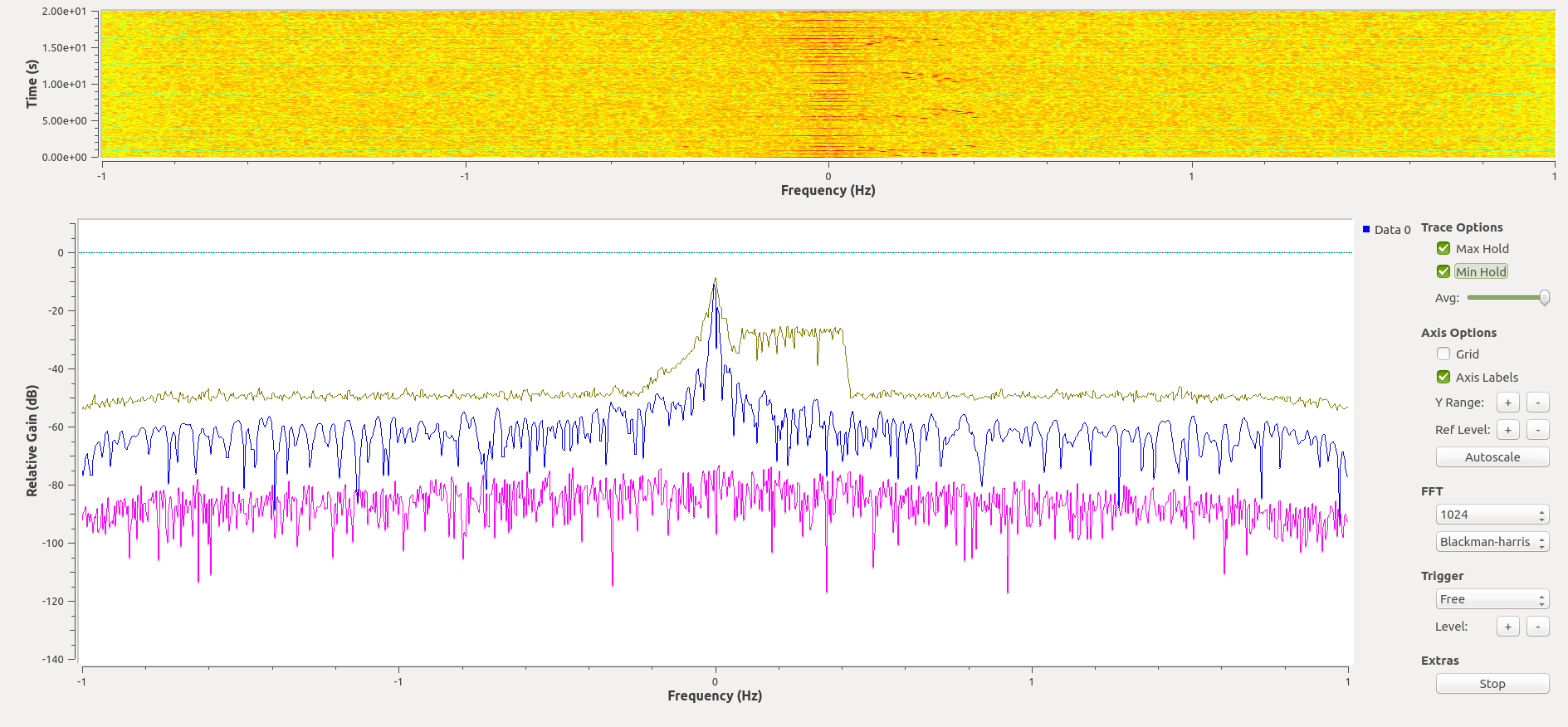Click the Time (s) waterfall axis label
The image size is (1568, 727).
pos(32,84)
